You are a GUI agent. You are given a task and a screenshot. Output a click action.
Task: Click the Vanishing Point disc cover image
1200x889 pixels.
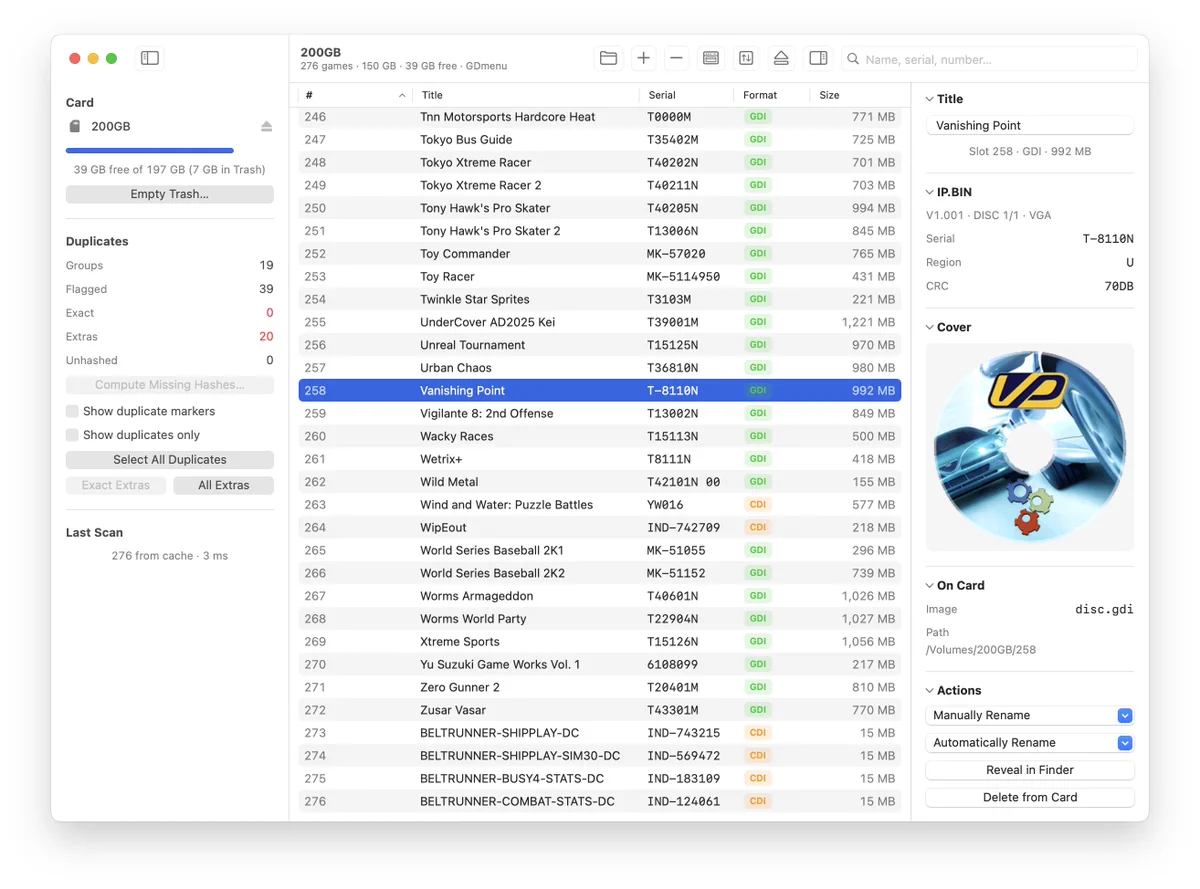pos(1030,446)
